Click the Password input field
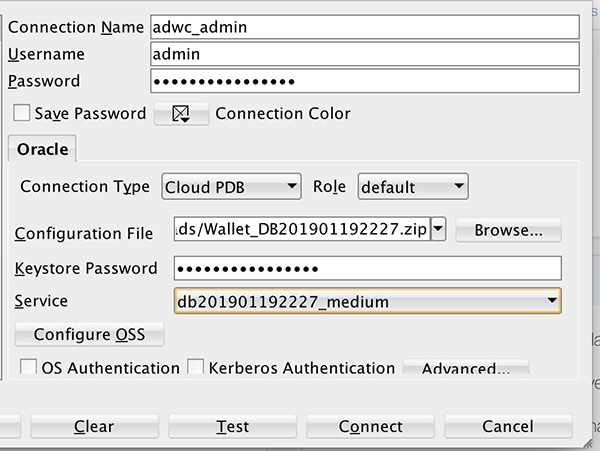The image size is (600, 451). point(364,81)
